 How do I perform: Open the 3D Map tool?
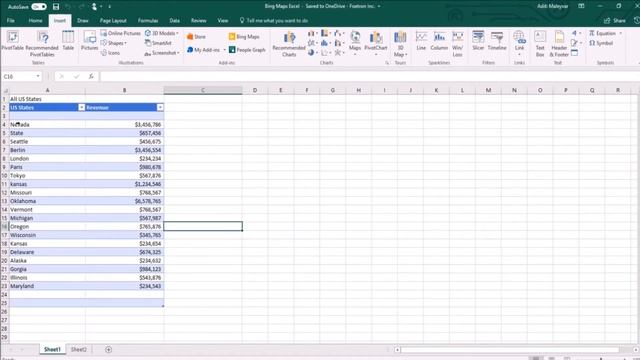pyautogui.click(x=400, y=43)
